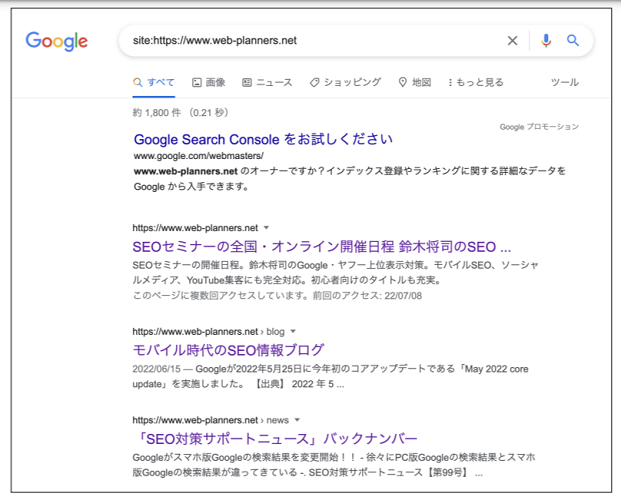The image size is (621, 500).
Task: Open the ツール options
Action: click(x=565, y=82)
